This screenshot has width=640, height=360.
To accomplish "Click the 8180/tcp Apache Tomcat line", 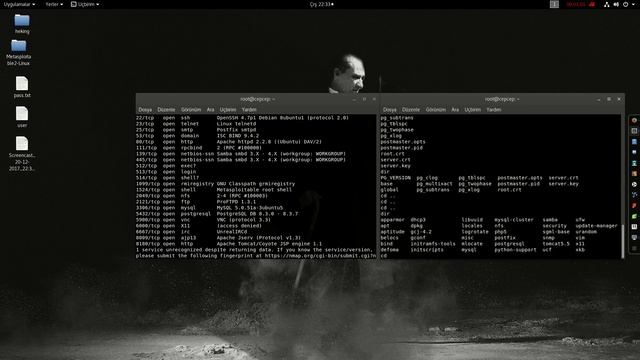I will [229, 244].
